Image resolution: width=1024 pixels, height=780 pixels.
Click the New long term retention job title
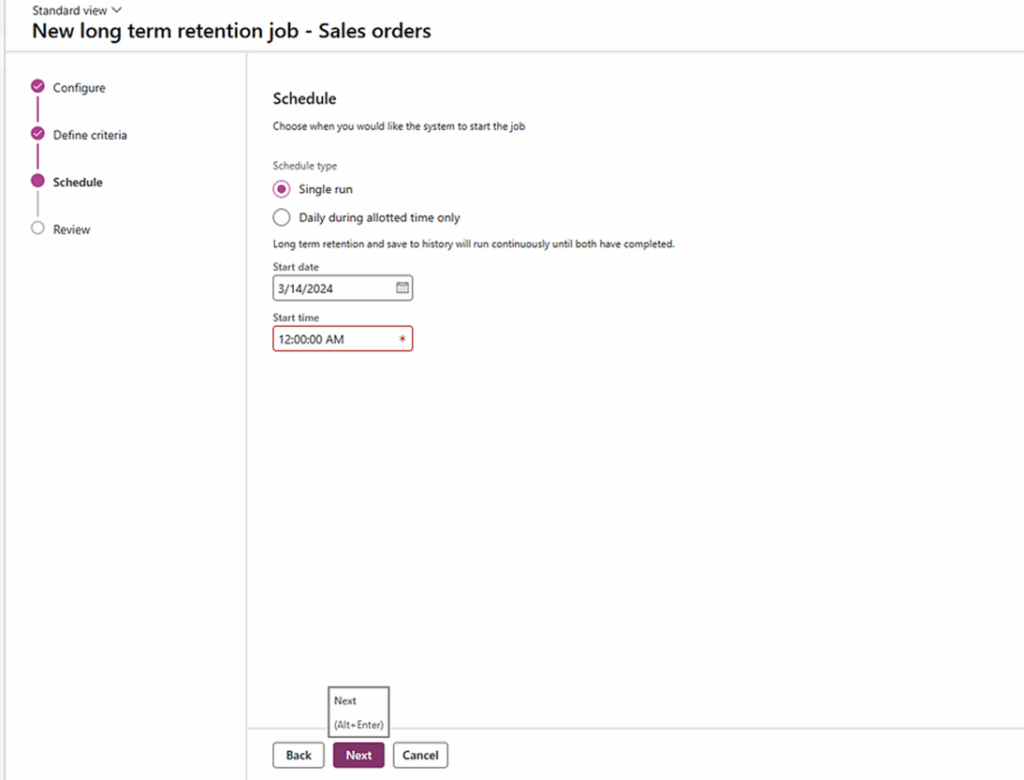(231, 31)
